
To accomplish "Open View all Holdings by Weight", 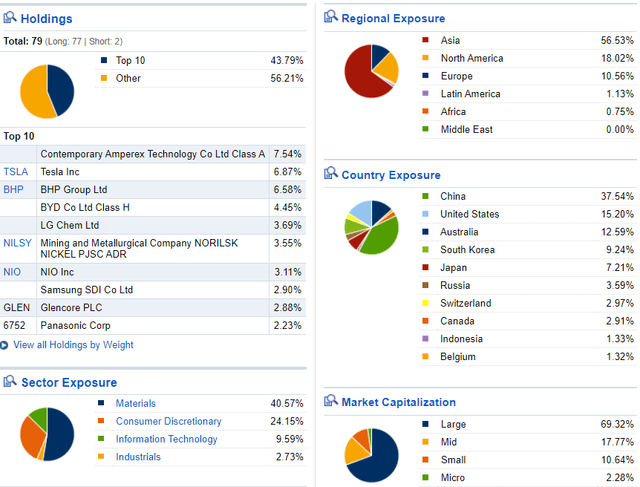I will tap(73, 345).
